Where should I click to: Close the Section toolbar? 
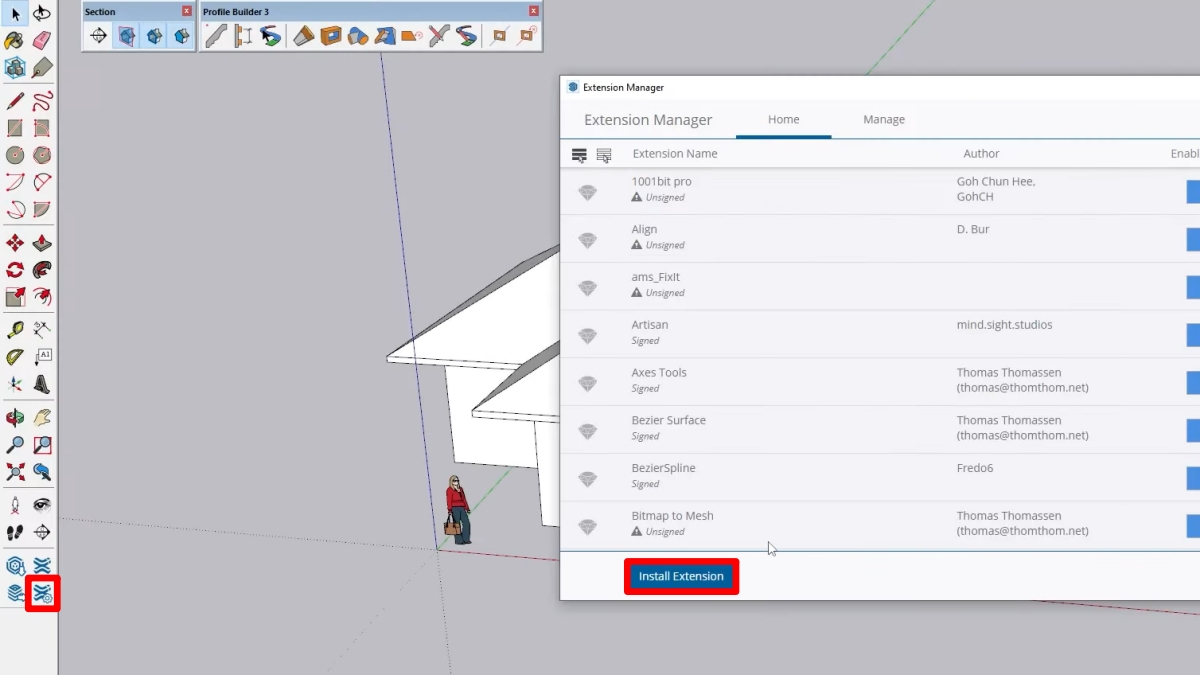click(x=187, y=11)
